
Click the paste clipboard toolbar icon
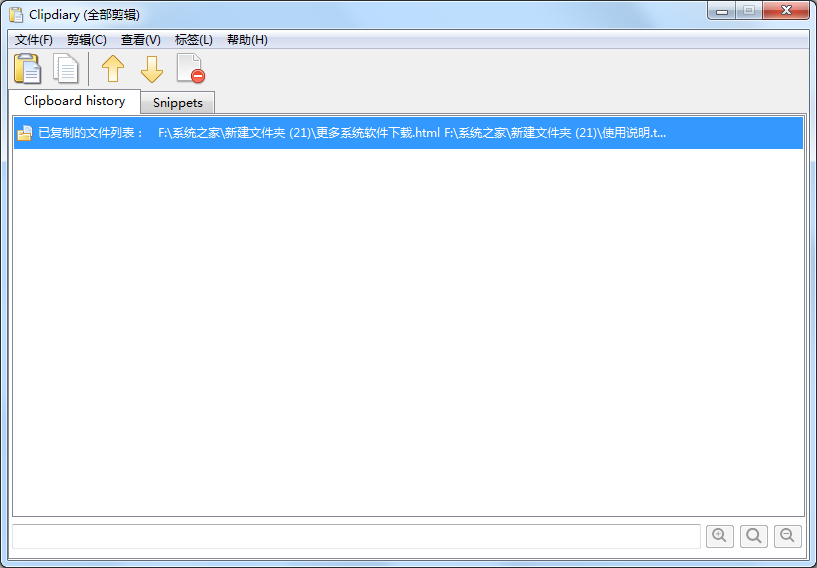27,69
